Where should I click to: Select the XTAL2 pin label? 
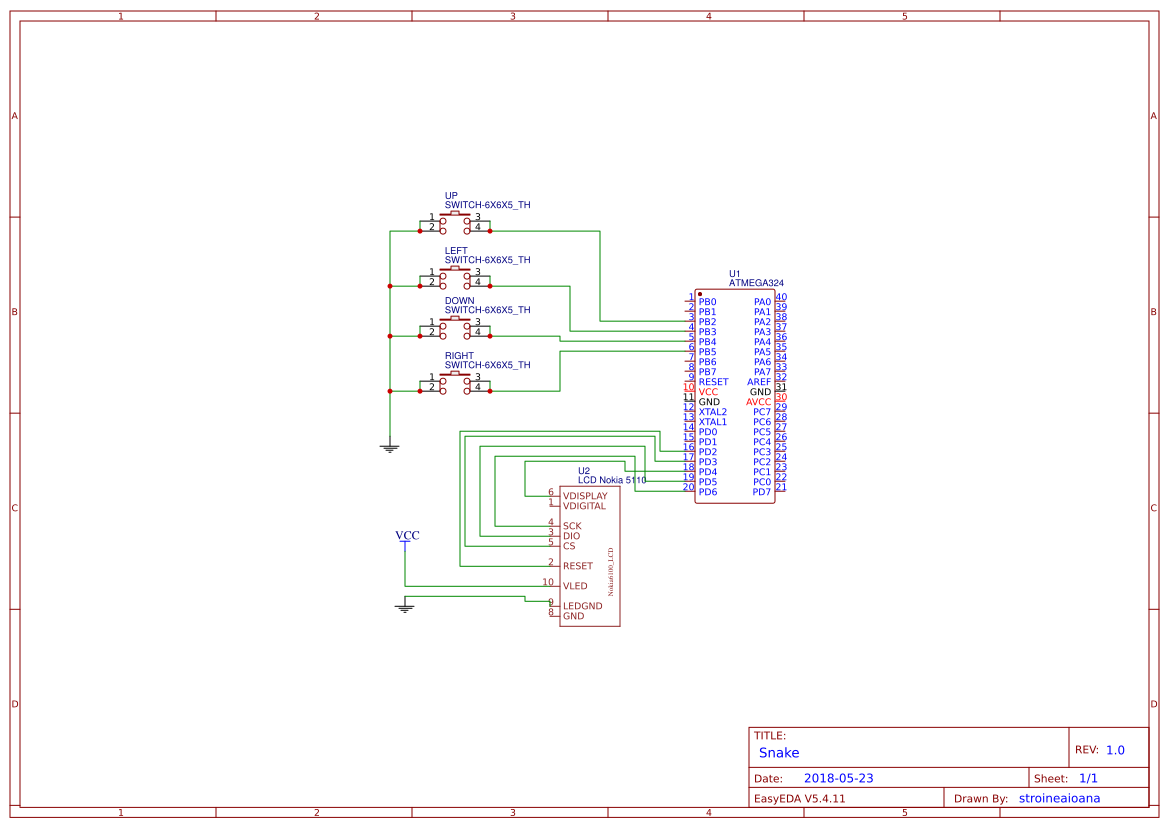pos(713,412)
